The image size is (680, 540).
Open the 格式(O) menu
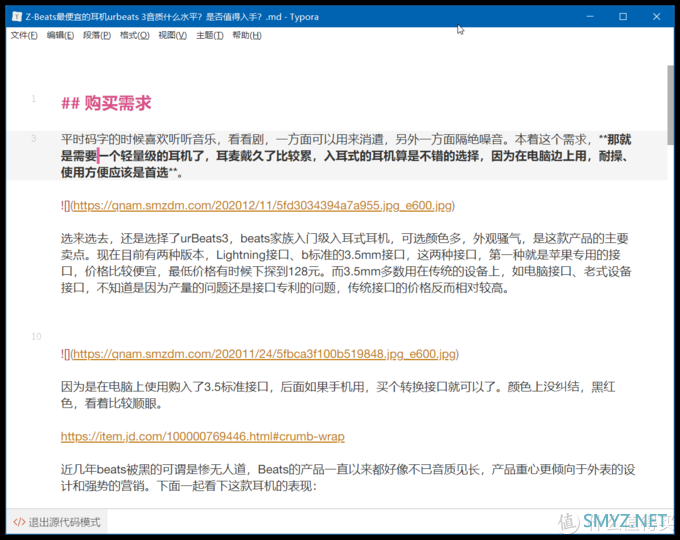pos(135,36)
